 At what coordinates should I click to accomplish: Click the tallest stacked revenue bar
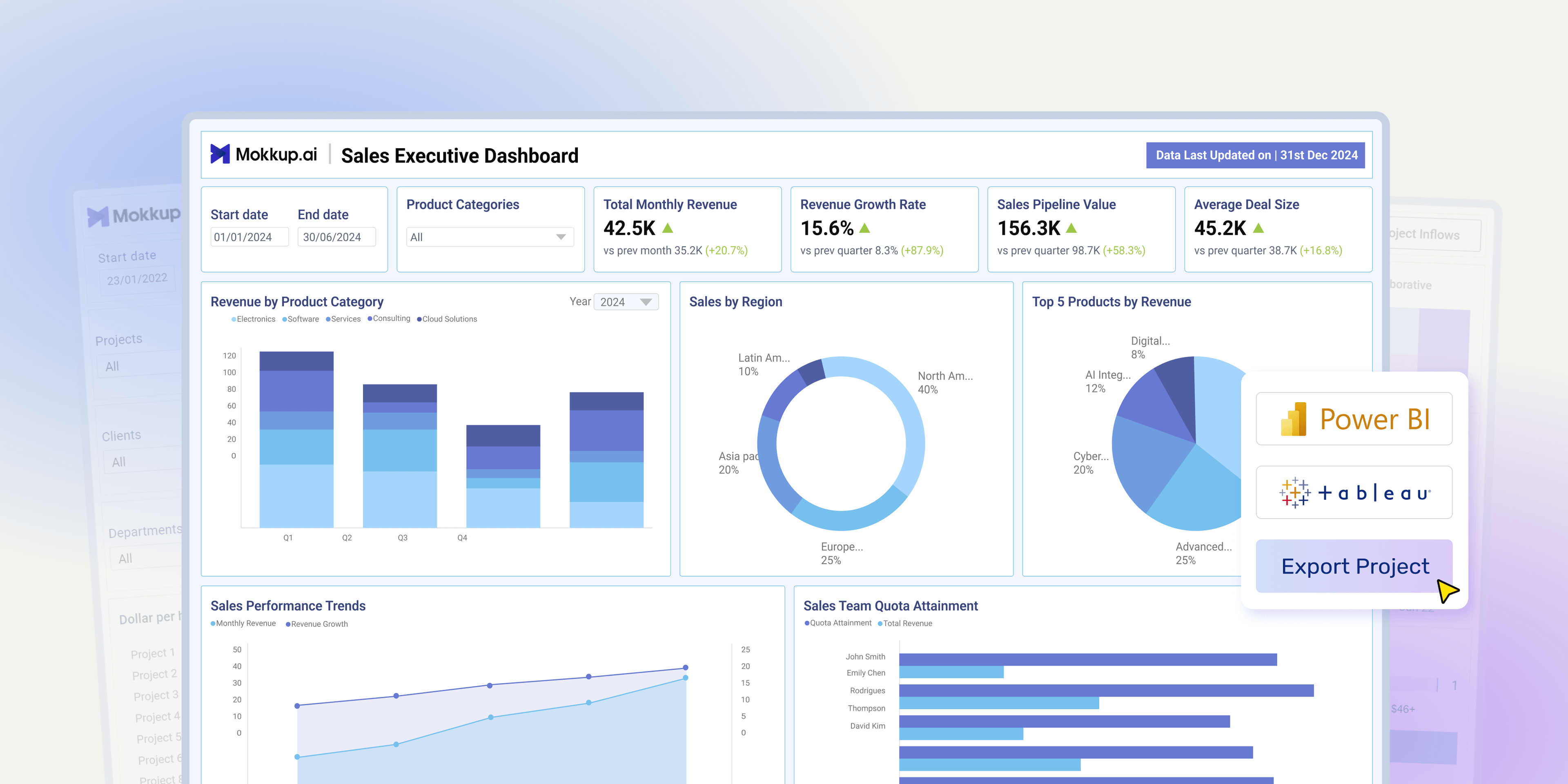pos(296,439)
